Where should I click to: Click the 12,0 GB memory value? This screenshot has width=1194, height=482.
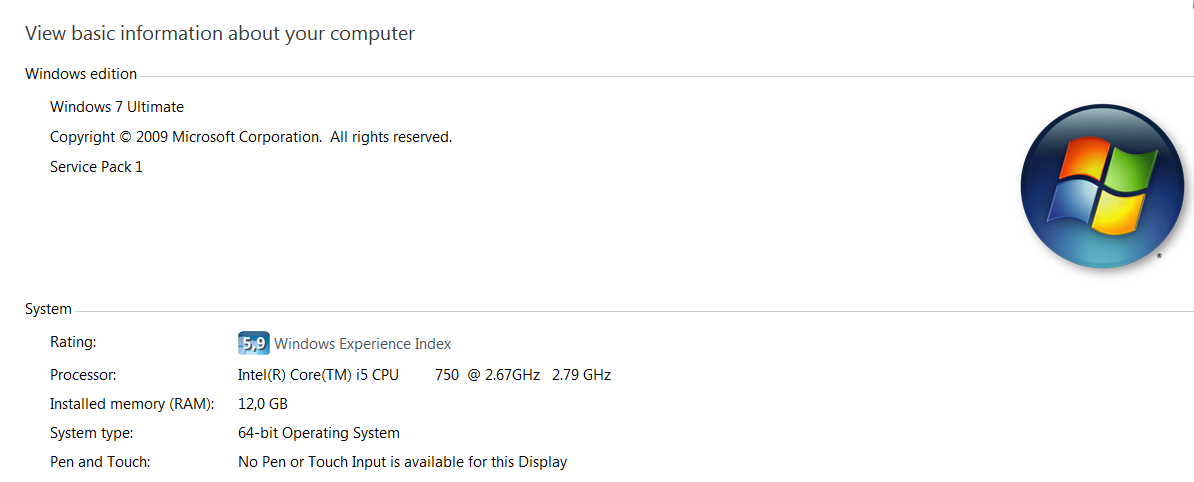click(263, 404)
